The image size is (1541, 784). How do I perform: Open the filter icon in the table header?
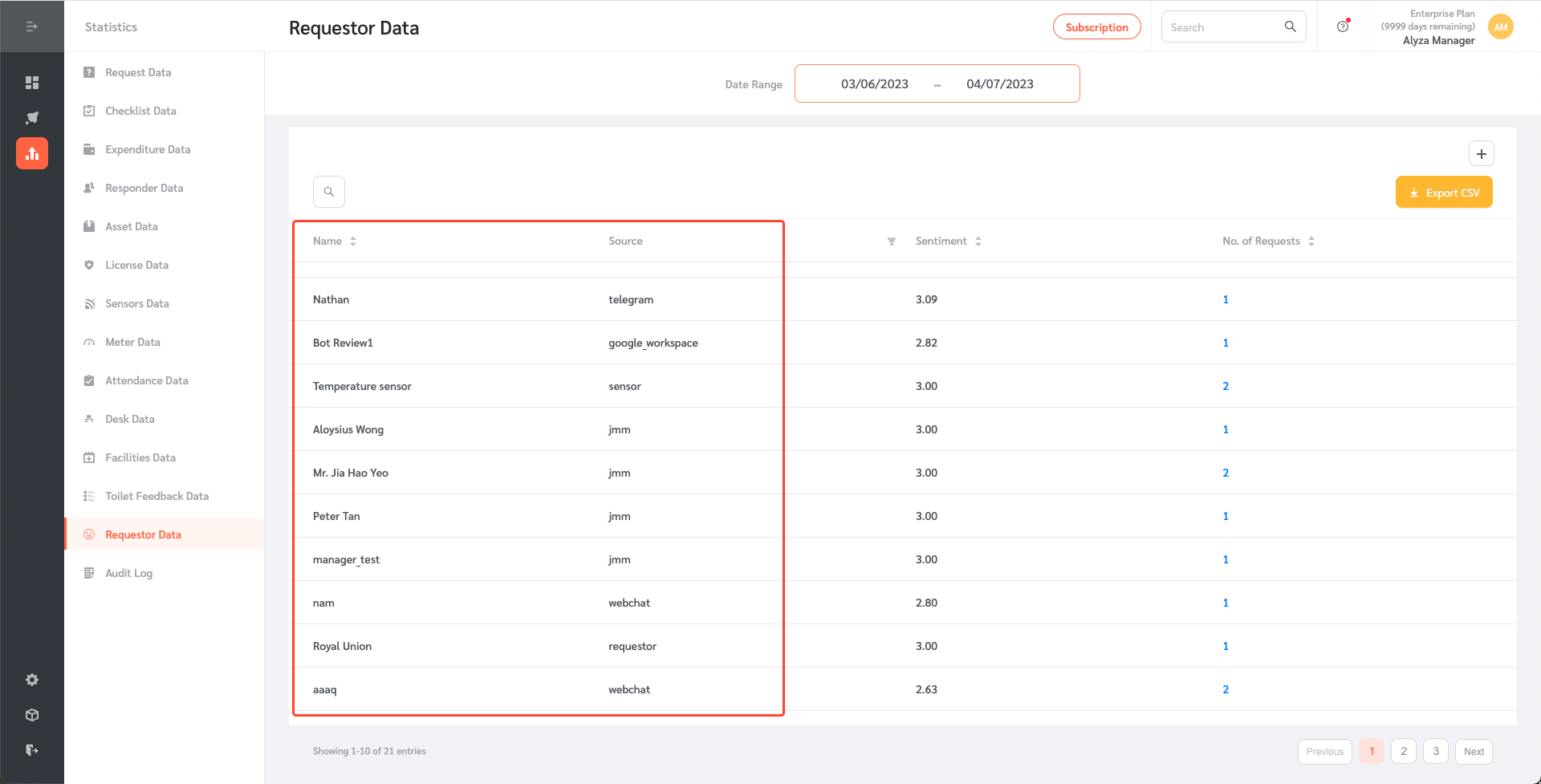point(892,241)
